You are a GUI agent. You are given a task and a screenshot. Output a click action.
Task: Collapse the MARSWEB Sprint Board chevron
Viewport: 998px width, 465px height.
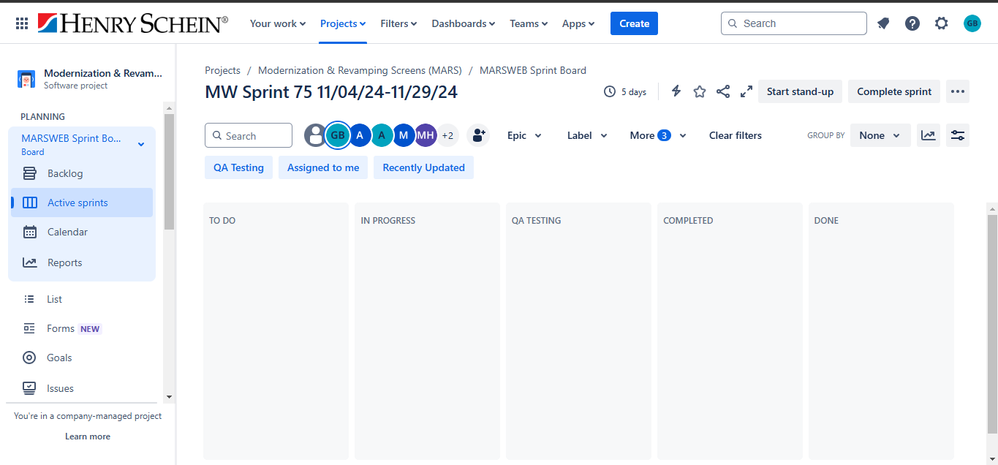tap(141, 144)
